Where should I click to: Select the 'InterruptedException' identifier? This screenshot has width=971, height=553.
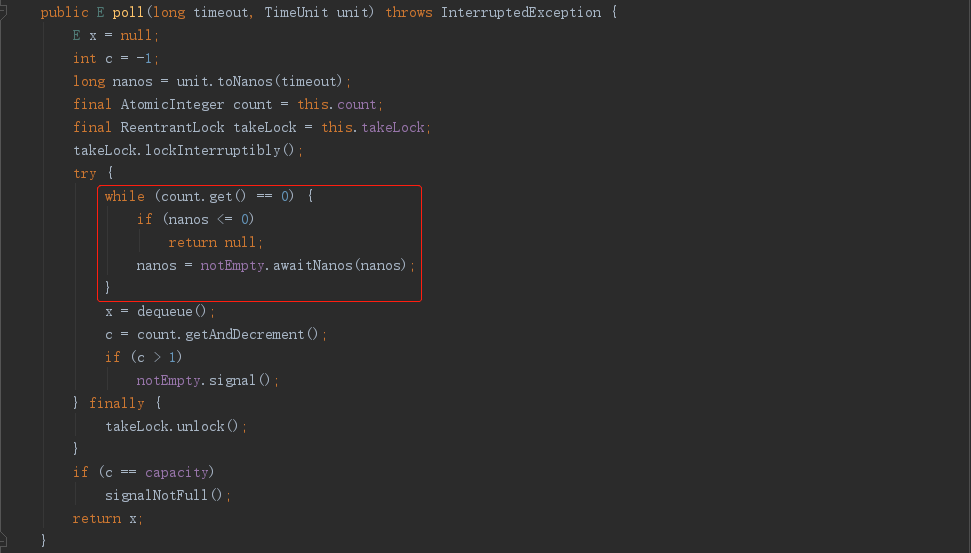[521, 12]
